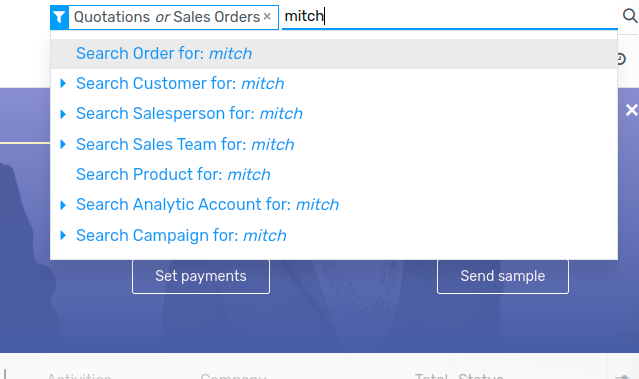639x379 pixels.
Task: Click the filter funnel icon in search facet
Action: pos(59,17)
